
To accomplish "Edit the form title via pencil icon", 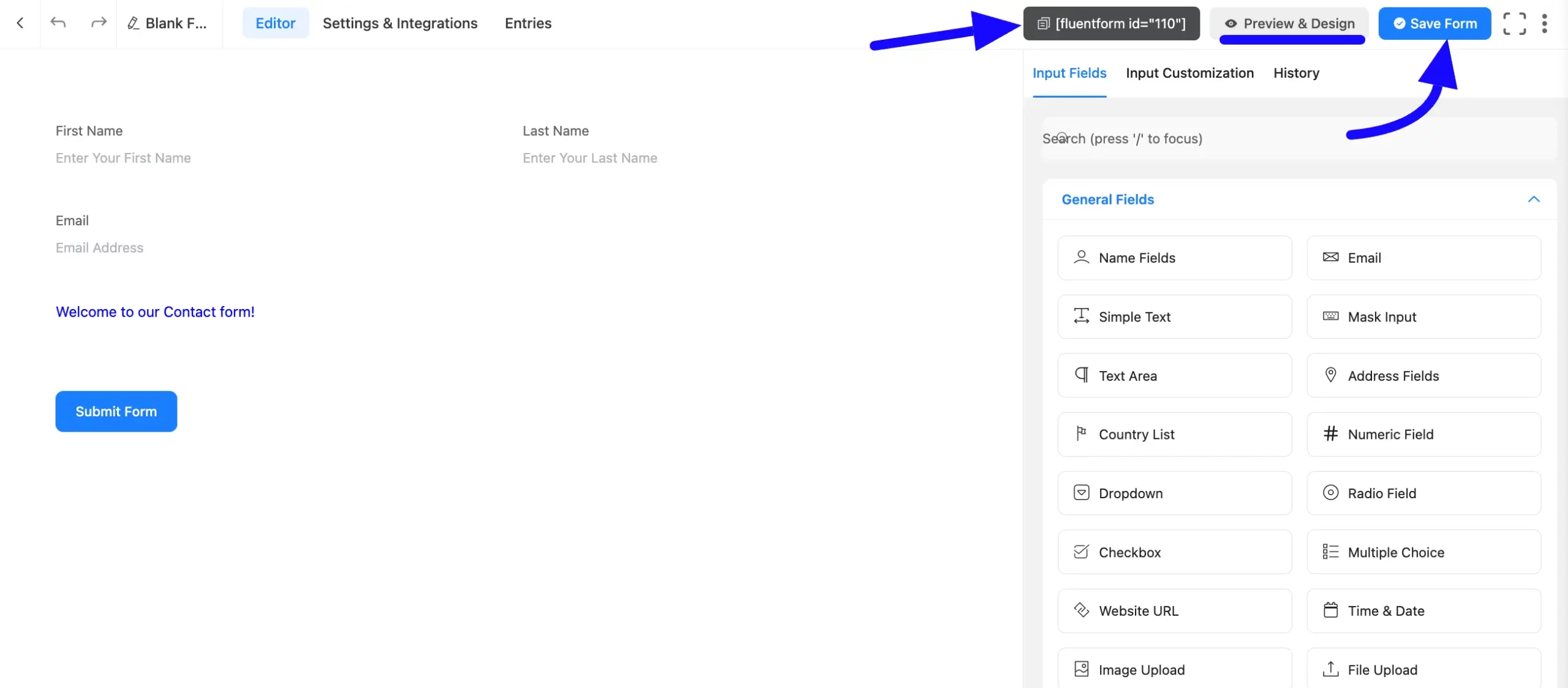I will coord(133,23).
